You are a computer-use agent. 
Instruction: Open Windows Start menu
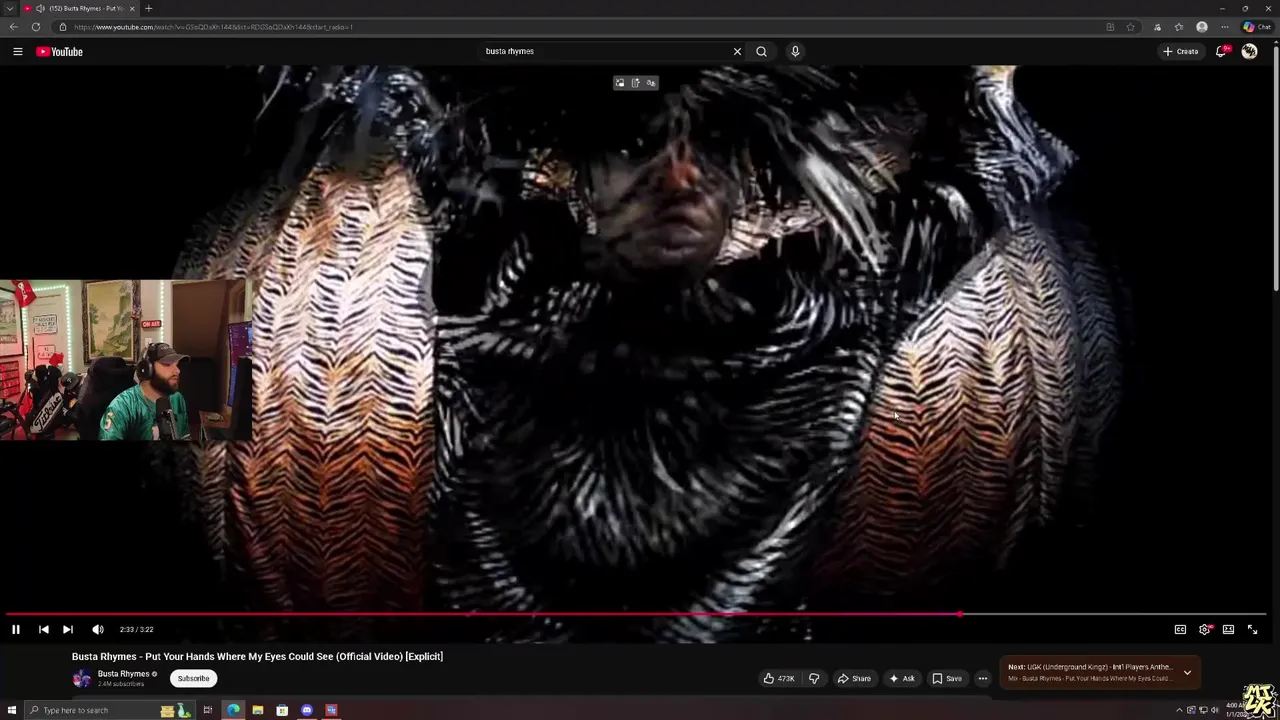click(x=12, y=710)
